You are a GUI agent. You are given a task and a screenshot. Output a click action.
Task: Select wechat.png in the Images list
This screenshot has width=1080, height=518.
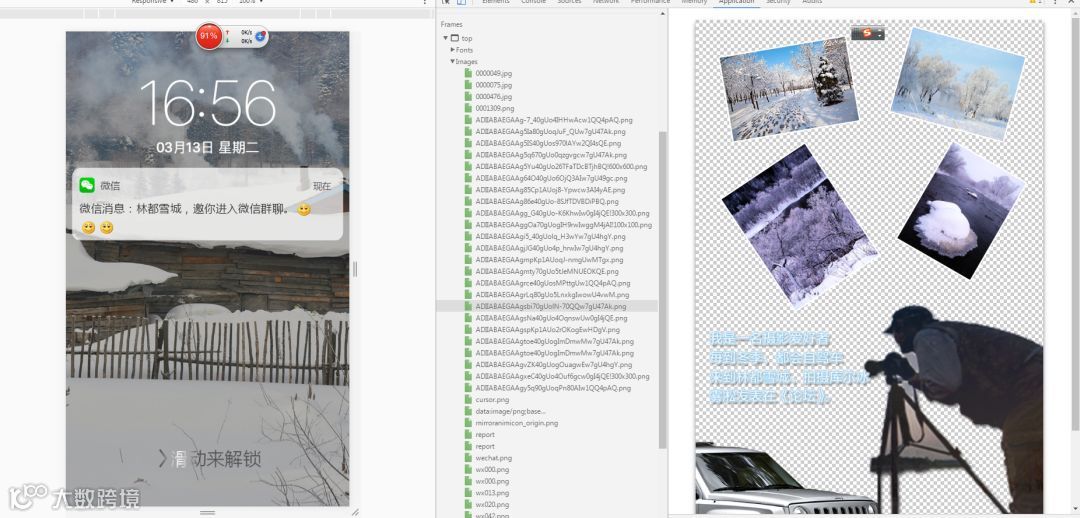pyautogui.click(x=494, y=458)
